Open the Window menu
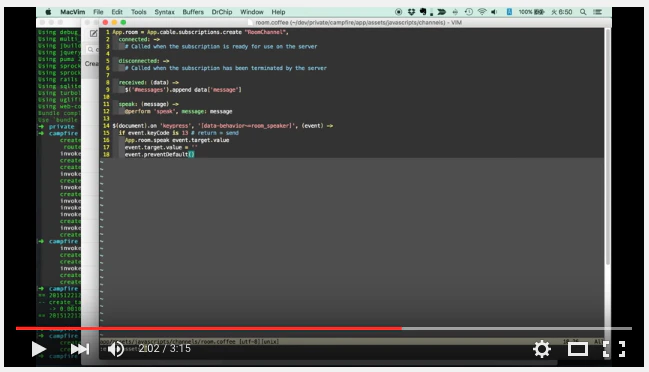Viewport: 649px width, 372px height. (252, 12)
